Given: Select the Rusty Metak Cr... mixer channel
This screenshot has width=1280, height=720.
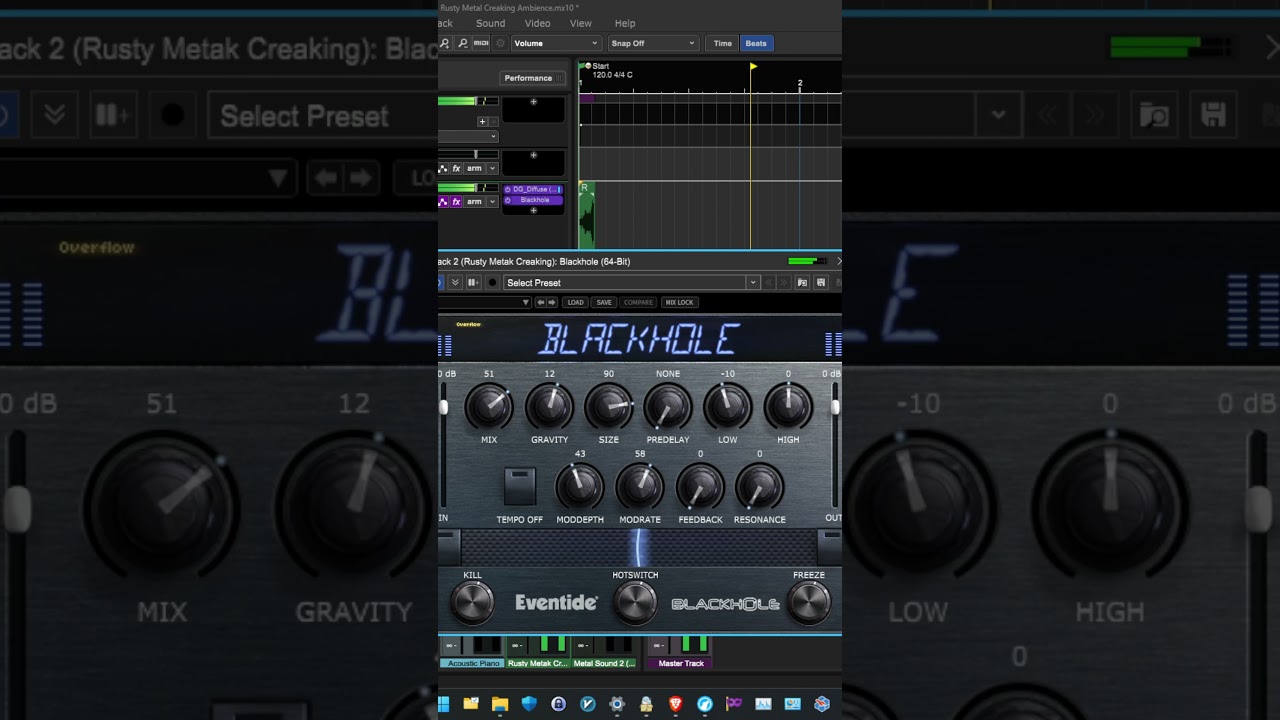Looking at the screenshot, I should [x=537, y=663].
